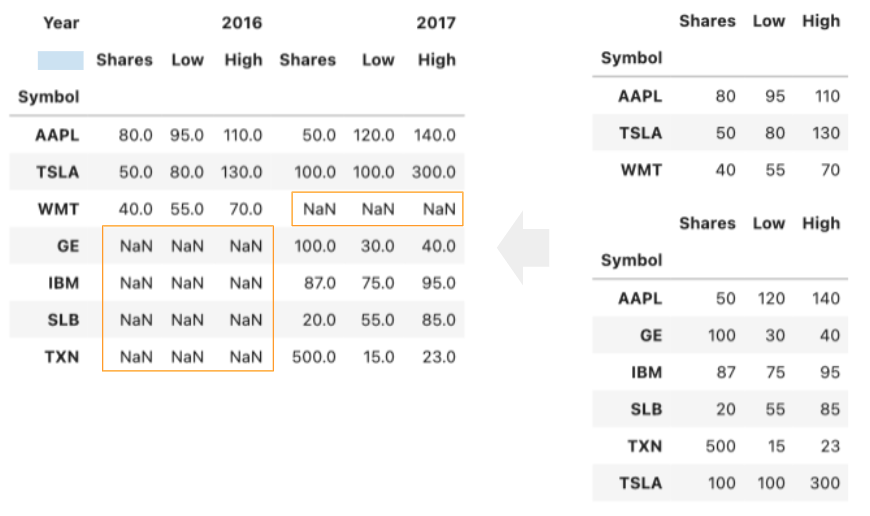Screen dimensions: 870x516
Task: Click AAPL row label in the left table
Action: (57, 135)
